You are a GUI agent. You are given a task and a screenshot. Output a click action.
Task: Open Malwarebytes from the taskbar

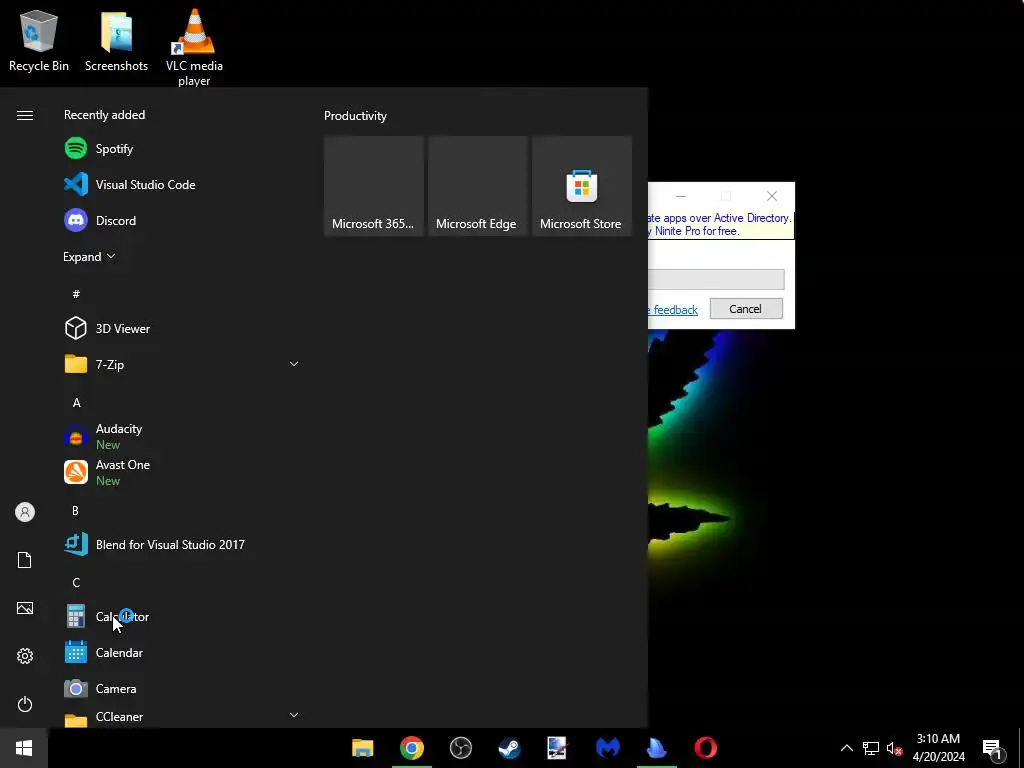pyautogui.click(x=607, y=748)
